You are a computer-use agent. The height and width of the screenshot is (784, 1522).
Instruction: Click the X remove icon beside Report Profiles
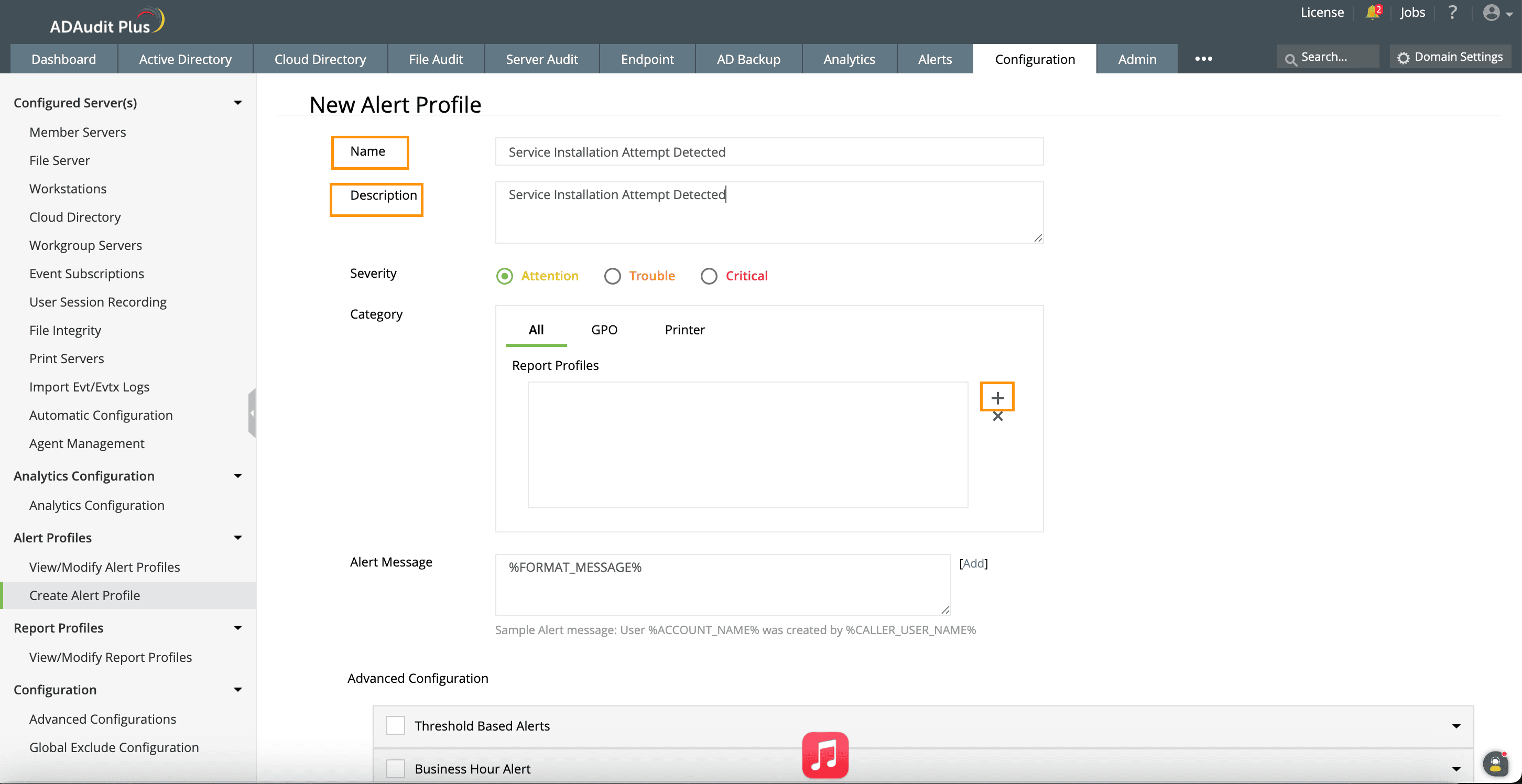click(x=997, y=417)
